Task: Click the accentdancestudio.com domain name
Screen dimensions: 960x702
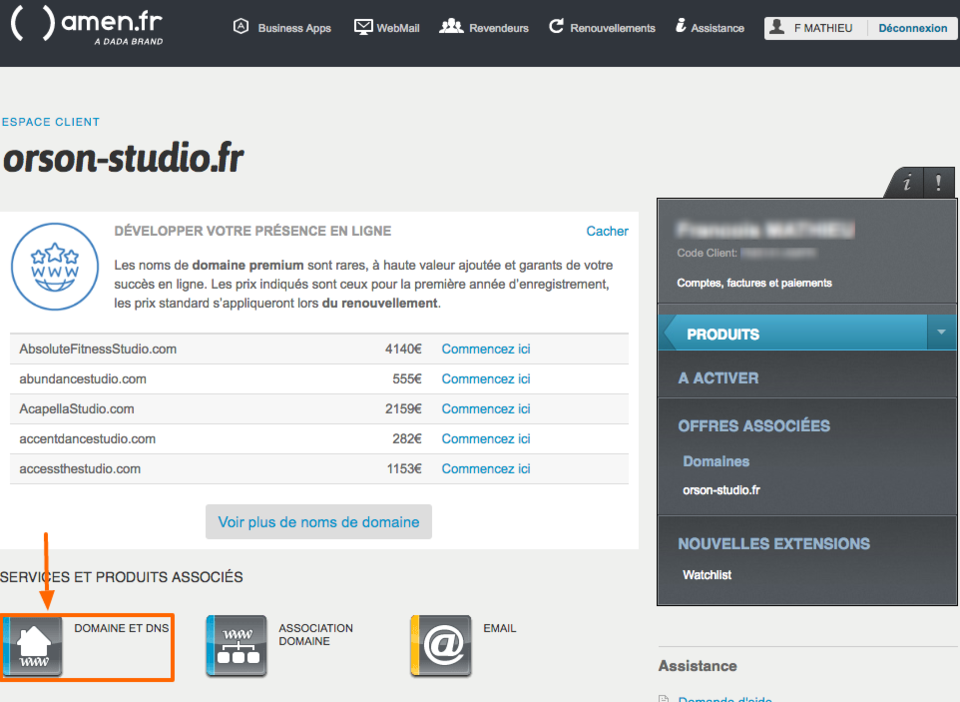Action: tap(88, 439)
